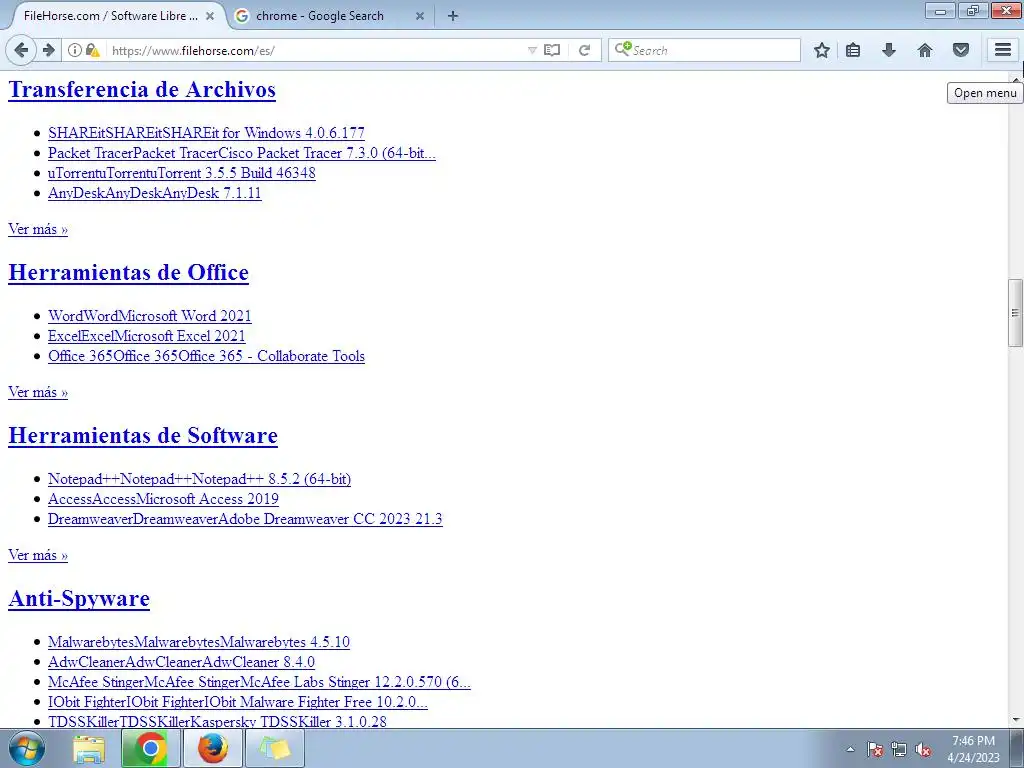
Task: Open the sticky notes taskbar item
Action: pos(274,748)
